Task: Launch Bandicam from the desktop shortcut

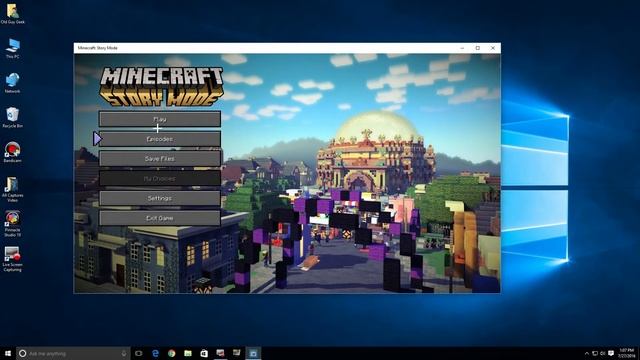Action: tap(12, 152)
